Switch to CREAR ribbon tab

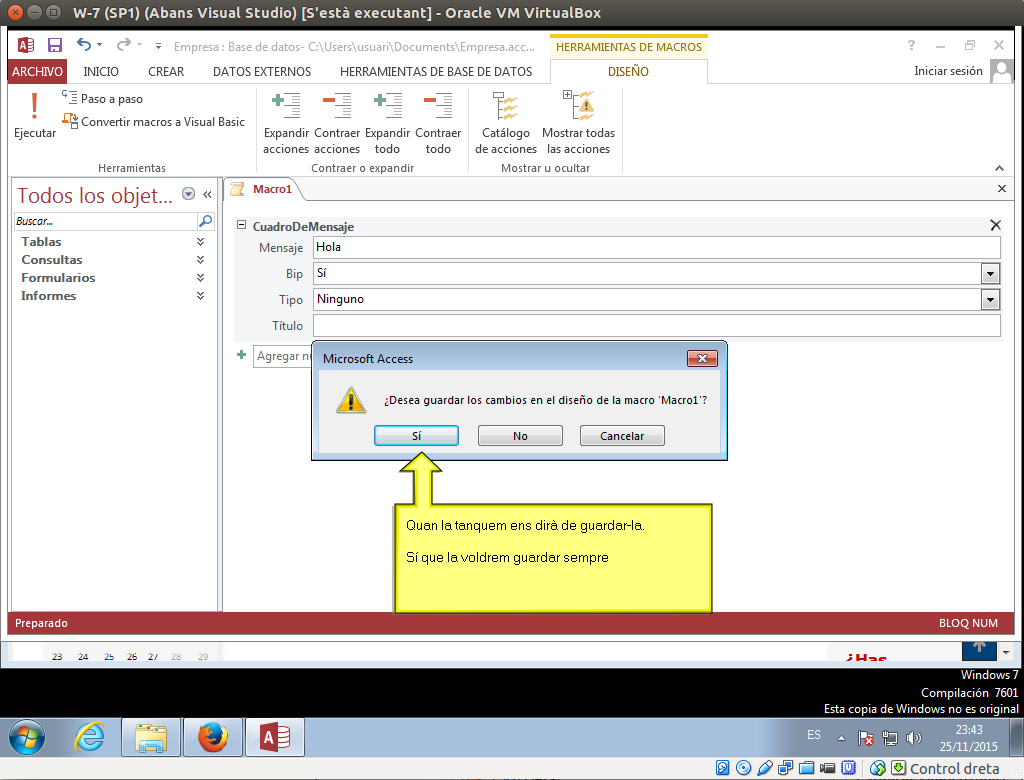166,72
